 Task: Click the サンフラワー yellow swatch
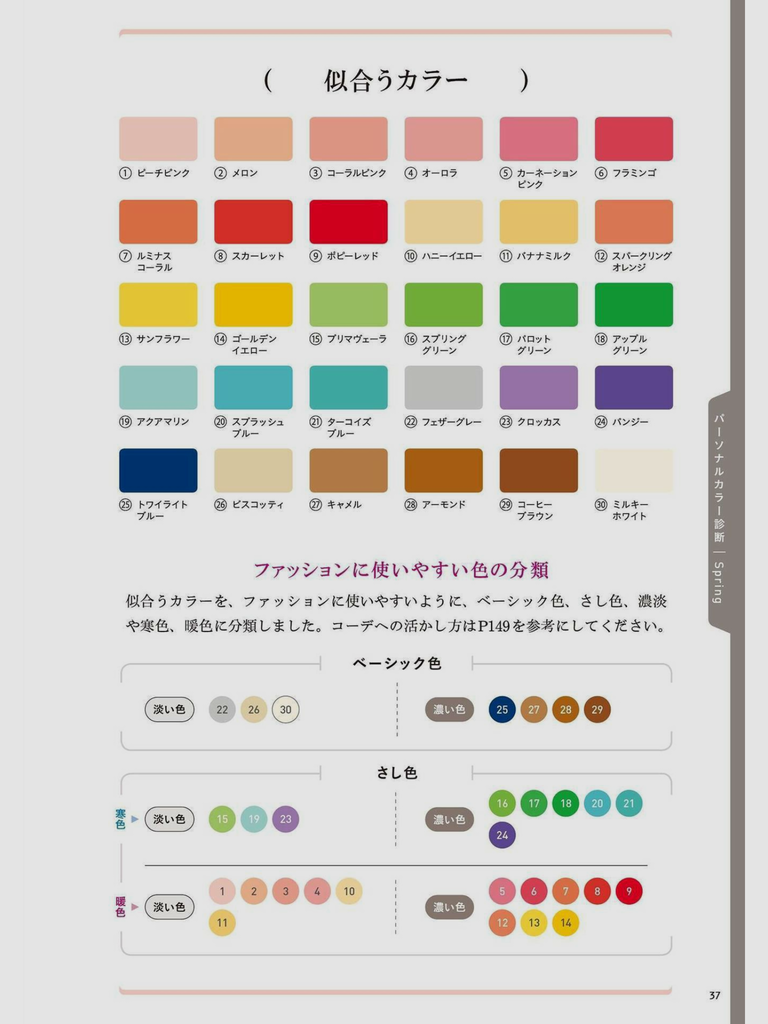click(158, 304)
